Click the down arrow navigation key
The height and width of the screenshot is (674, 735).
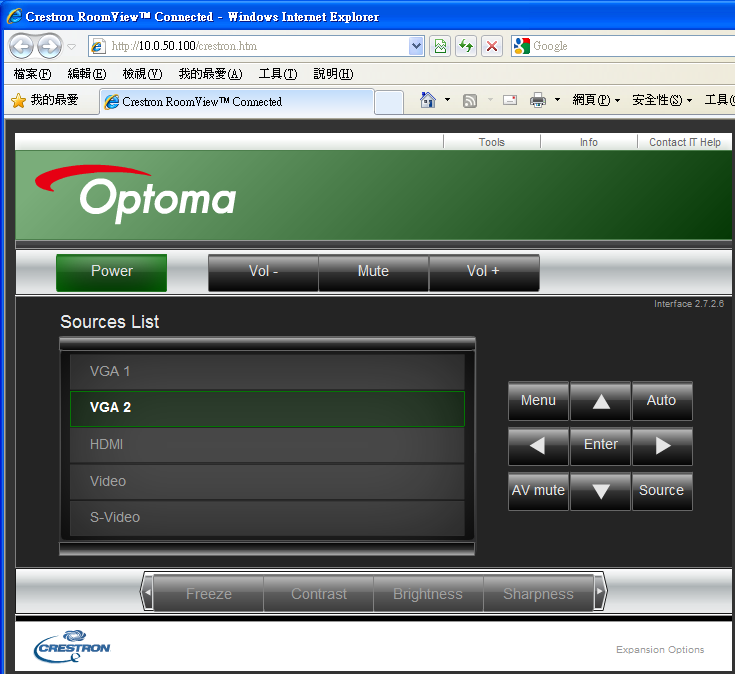click(600, 491)
